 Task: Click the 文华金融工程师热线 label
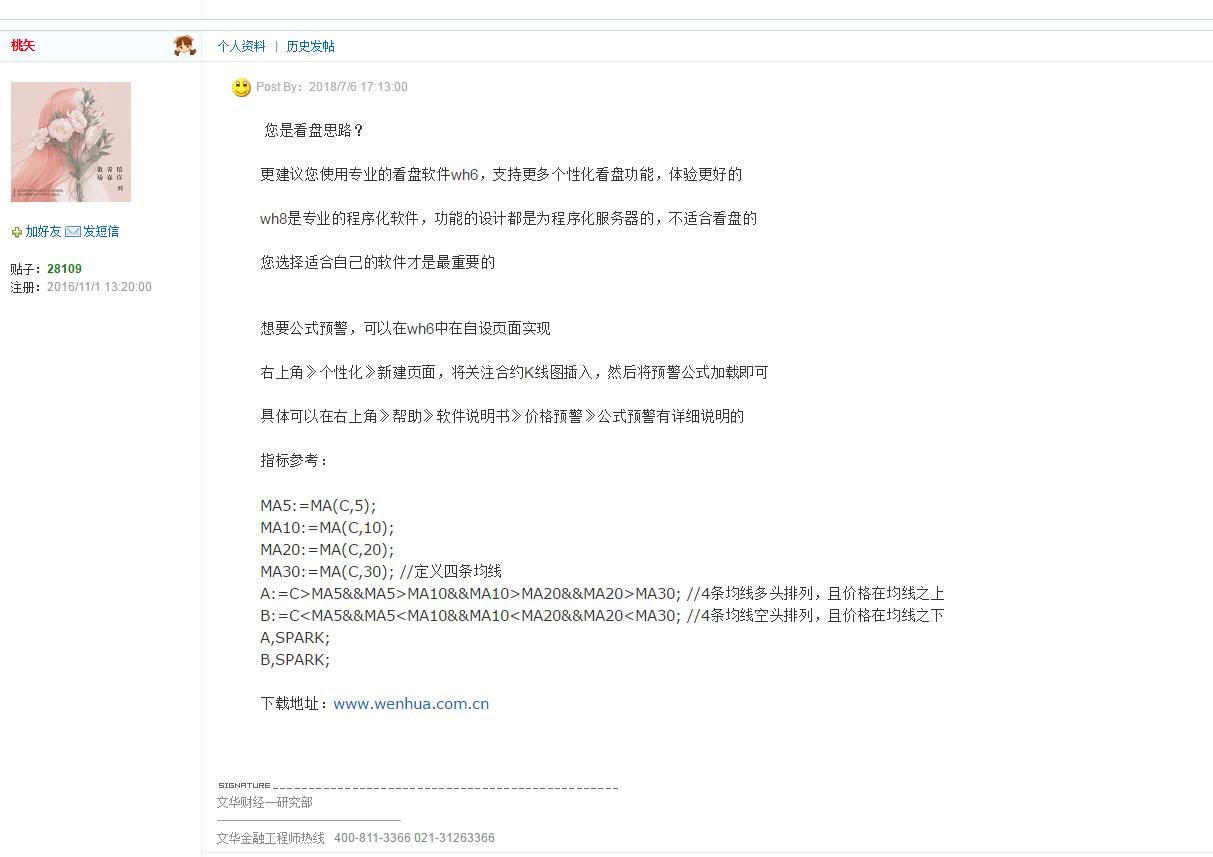[271, 838]
